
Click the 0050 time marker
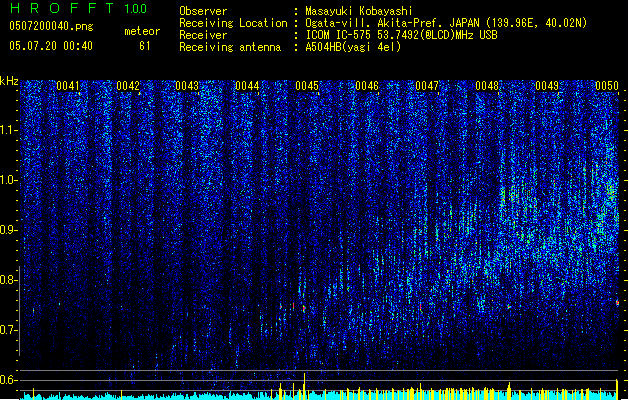(x=607, y=86)
